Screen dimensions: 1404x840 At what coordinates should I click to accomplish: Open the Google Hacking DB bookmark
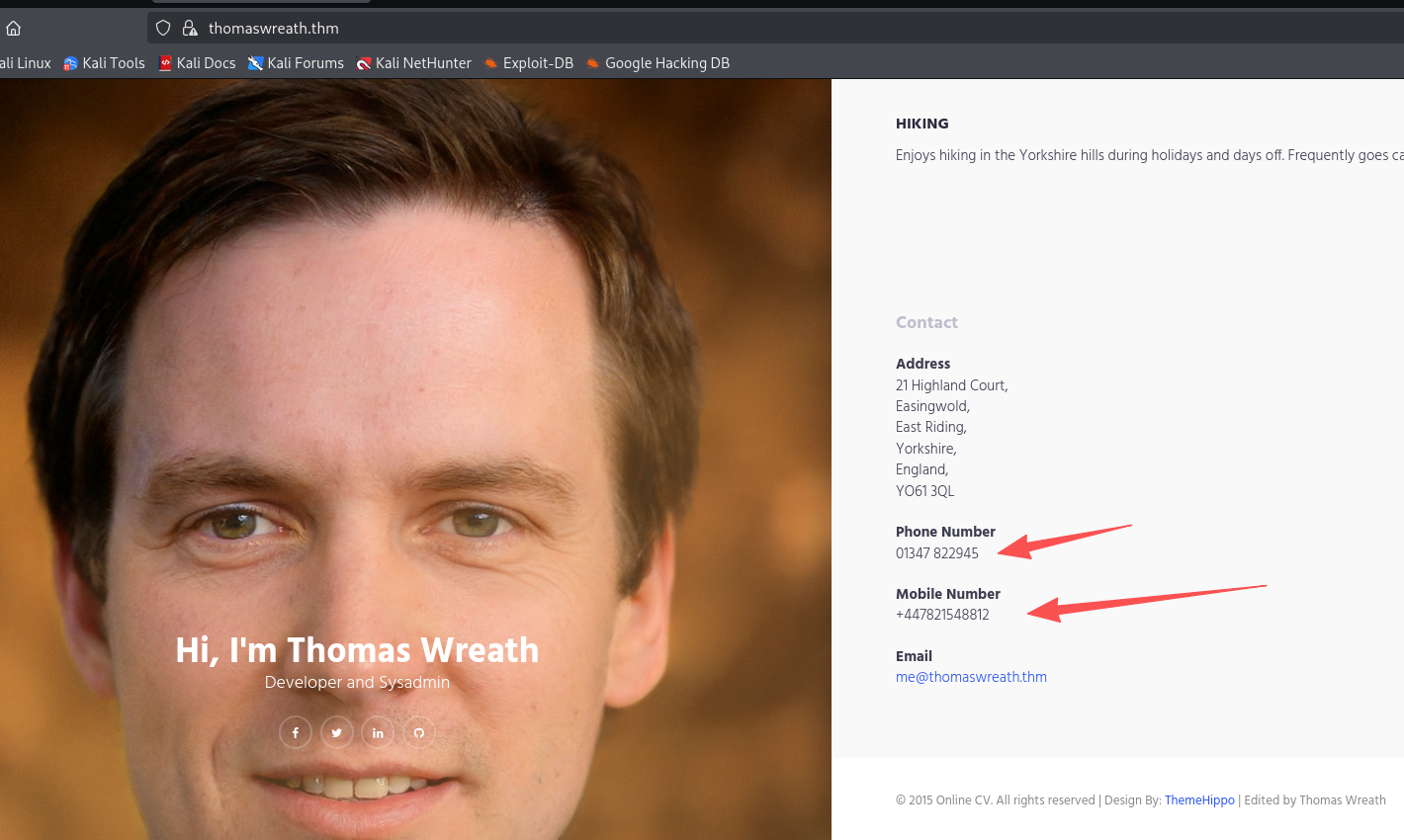coord(658,63)
